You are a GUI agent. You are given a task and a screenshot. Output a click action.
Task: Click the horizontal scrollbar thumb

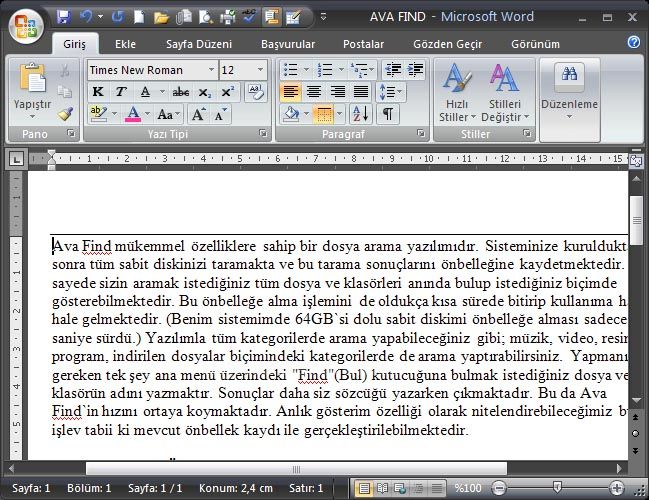[296, 469]
